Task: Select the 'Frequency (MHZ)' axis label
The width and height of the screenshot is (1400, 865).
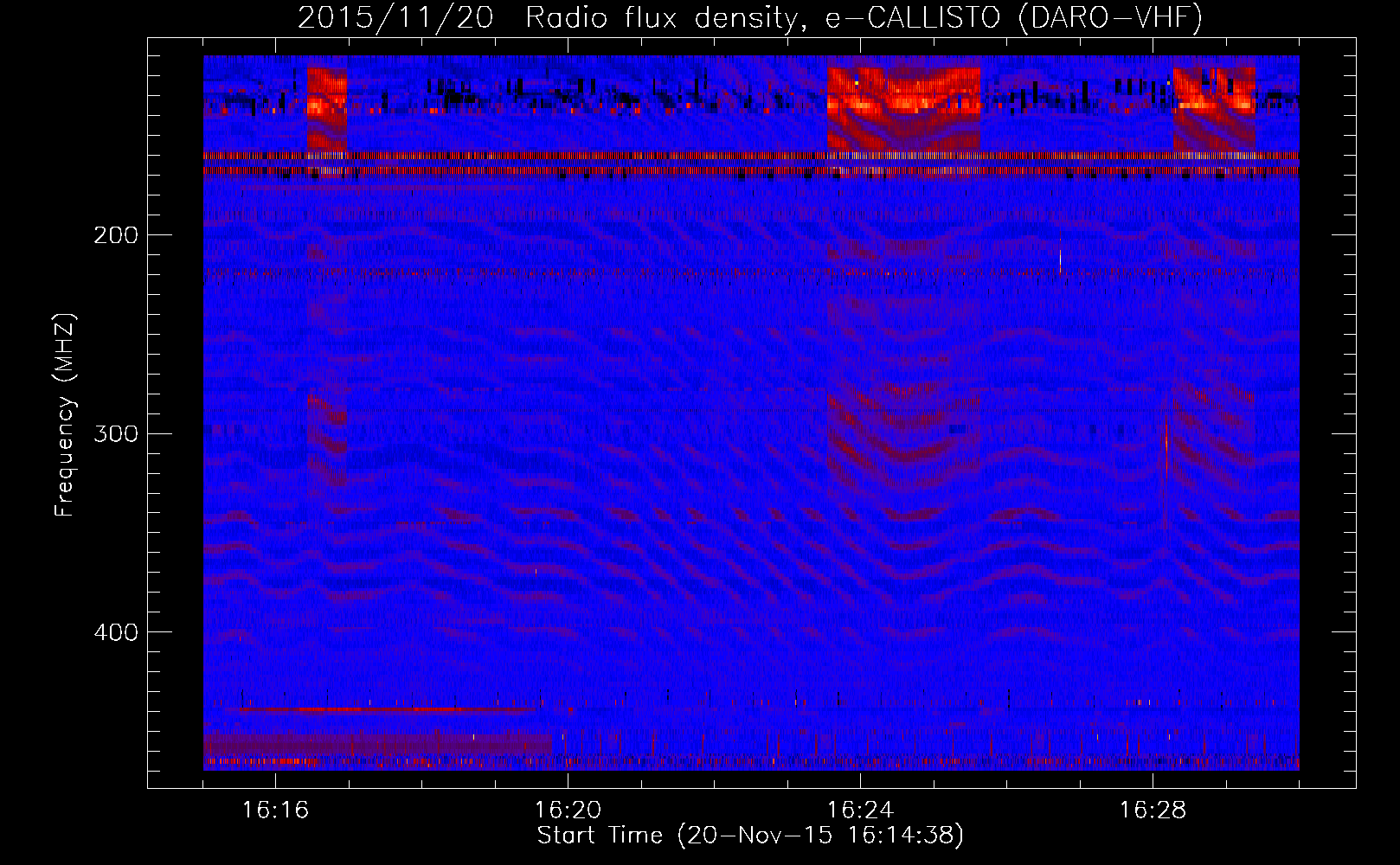Action: click(65, 415)
